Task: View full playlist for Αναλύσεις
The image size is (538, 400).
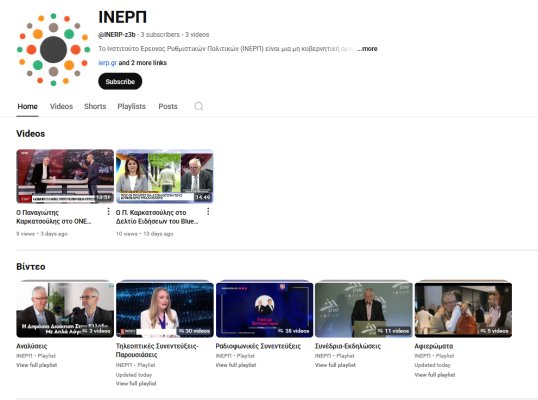Action: click(x=37, y=365)
